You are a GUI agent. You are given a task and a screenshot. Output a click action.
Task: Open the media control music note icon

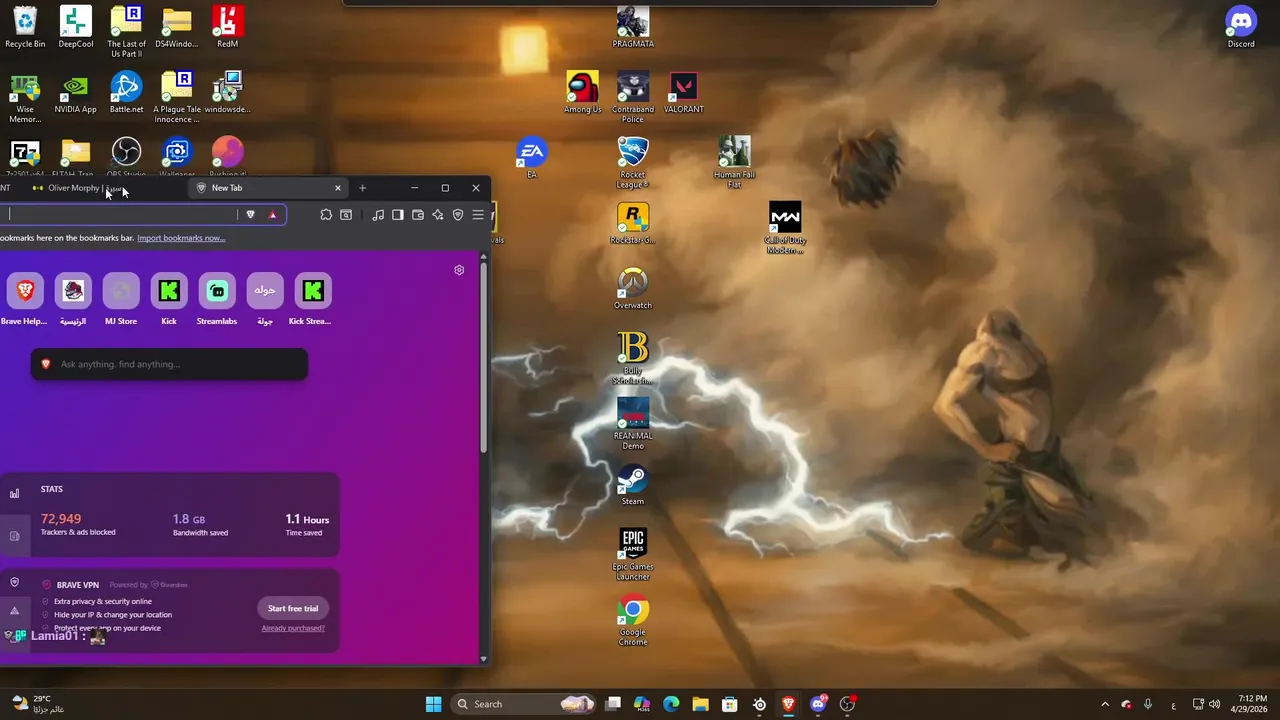click(x=378, y=215)
